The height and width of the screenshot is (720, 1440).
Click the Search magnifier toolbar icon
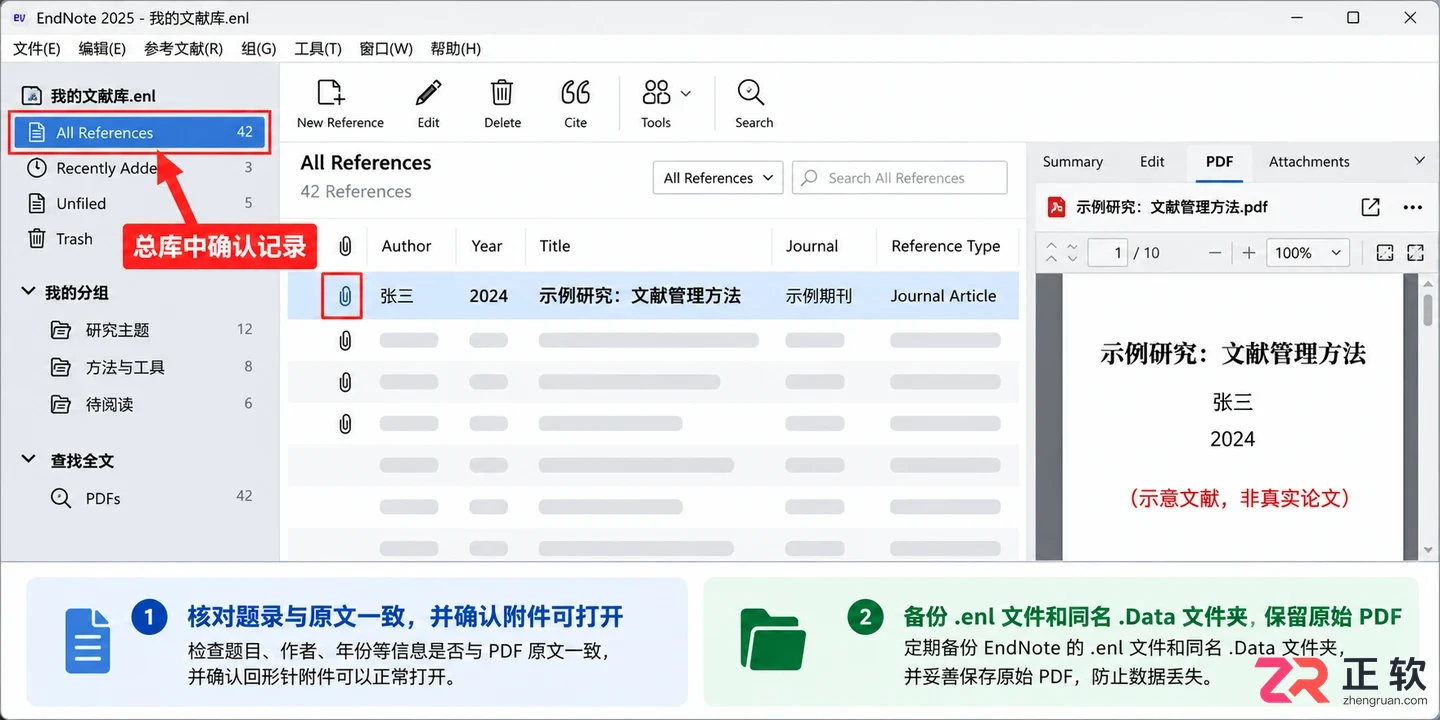[751, 93]
